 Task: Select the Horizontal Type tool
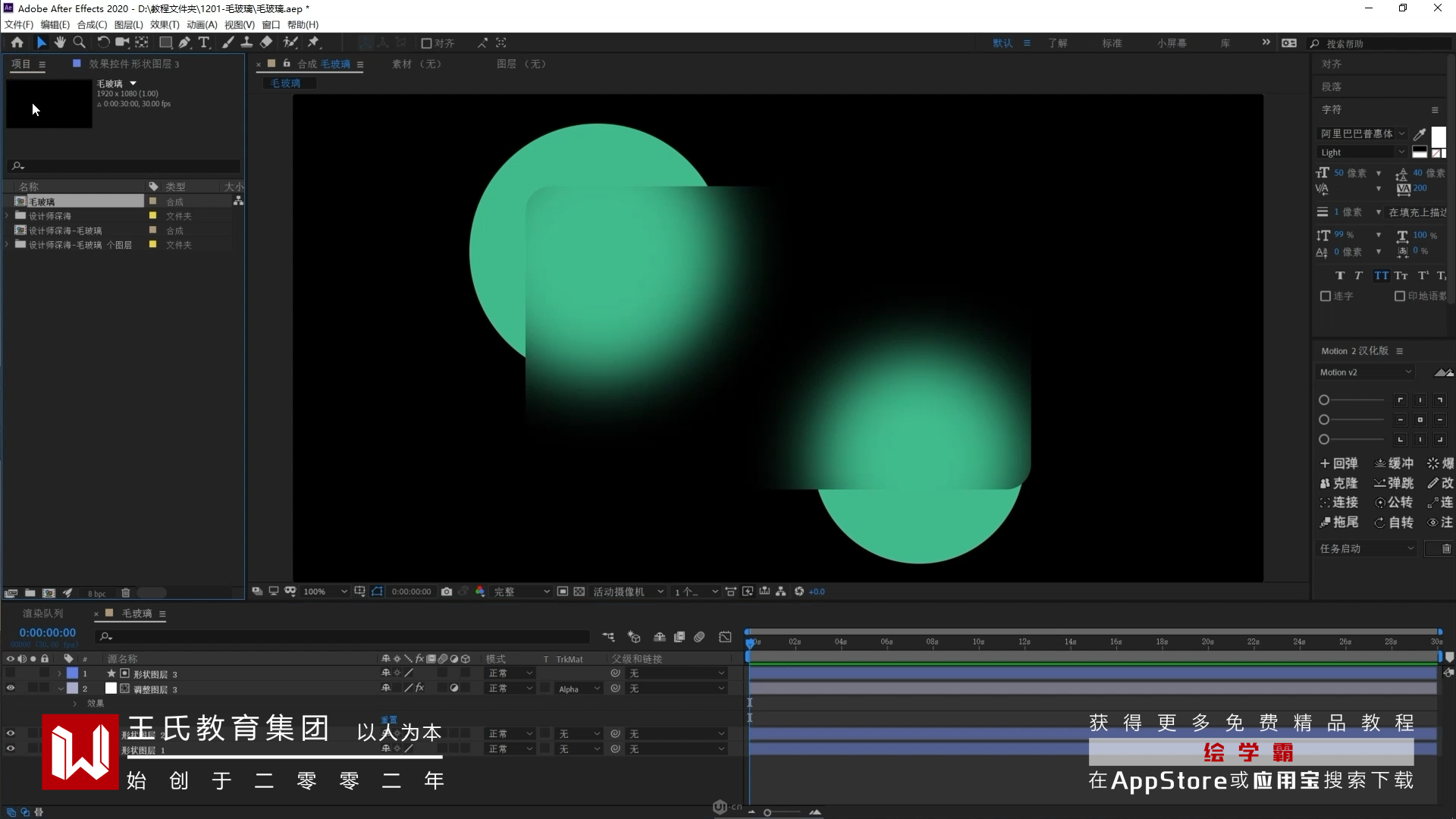[x=204, y=42]
